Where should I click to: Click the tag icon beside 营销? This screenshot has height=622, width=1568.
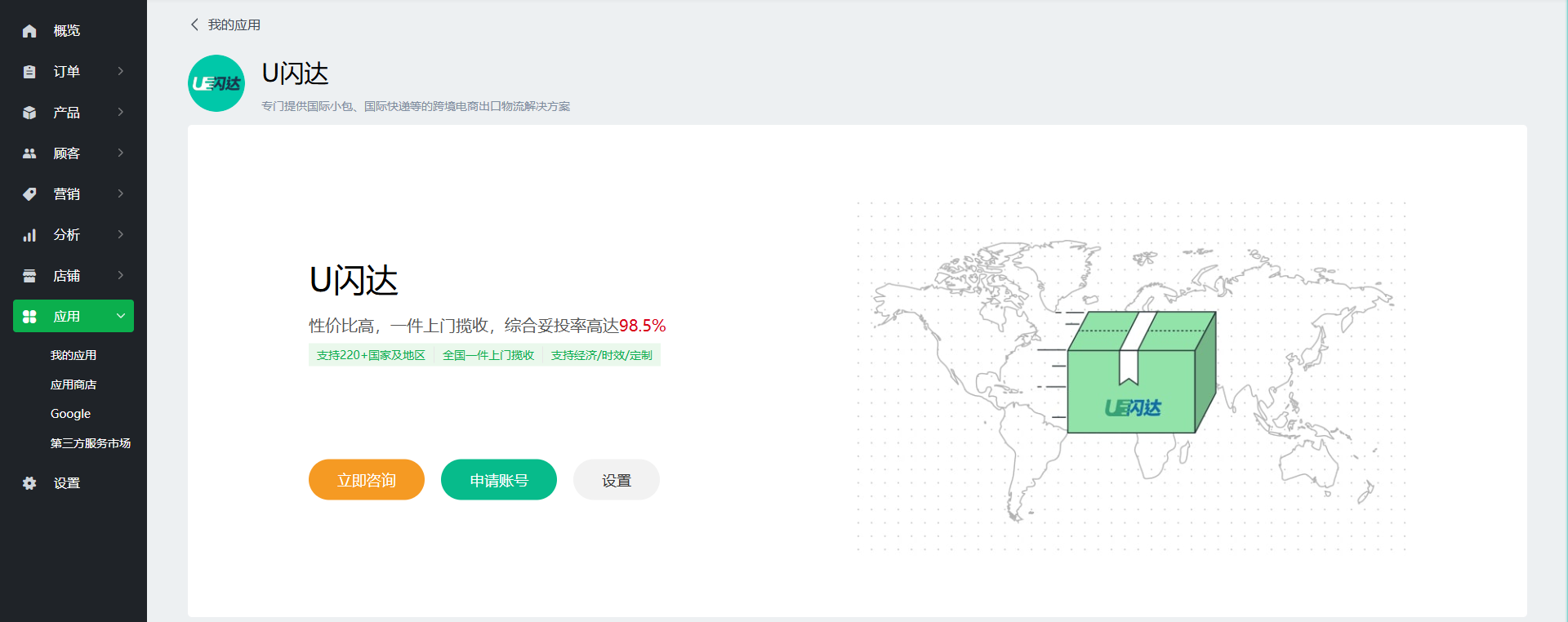click(29, 194)
